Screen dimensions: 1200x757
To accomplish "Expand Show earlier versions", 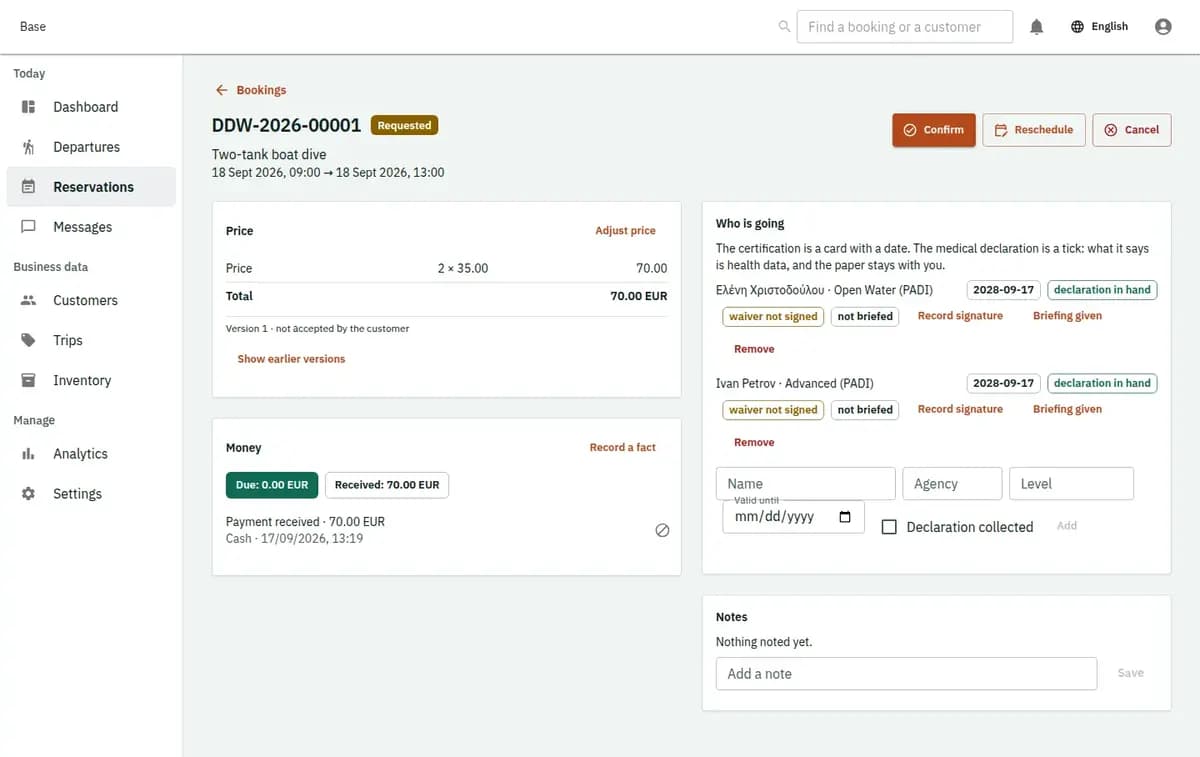I will point(291,359).
